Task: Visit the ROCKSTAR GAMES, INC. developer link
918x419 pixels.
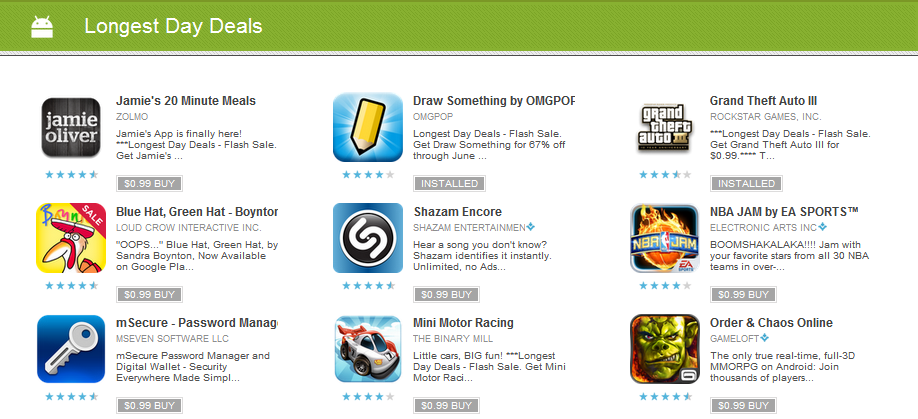Action: point(765,117)
